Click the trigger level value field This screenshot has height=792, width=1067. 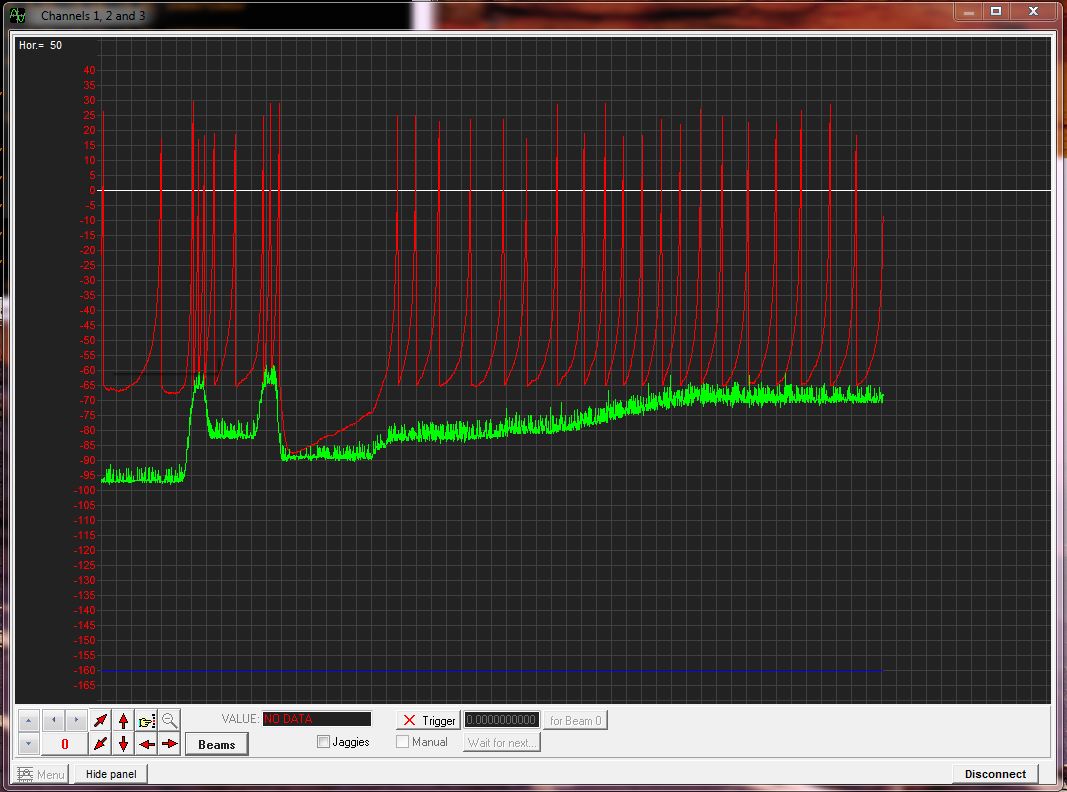coord(502,720)
